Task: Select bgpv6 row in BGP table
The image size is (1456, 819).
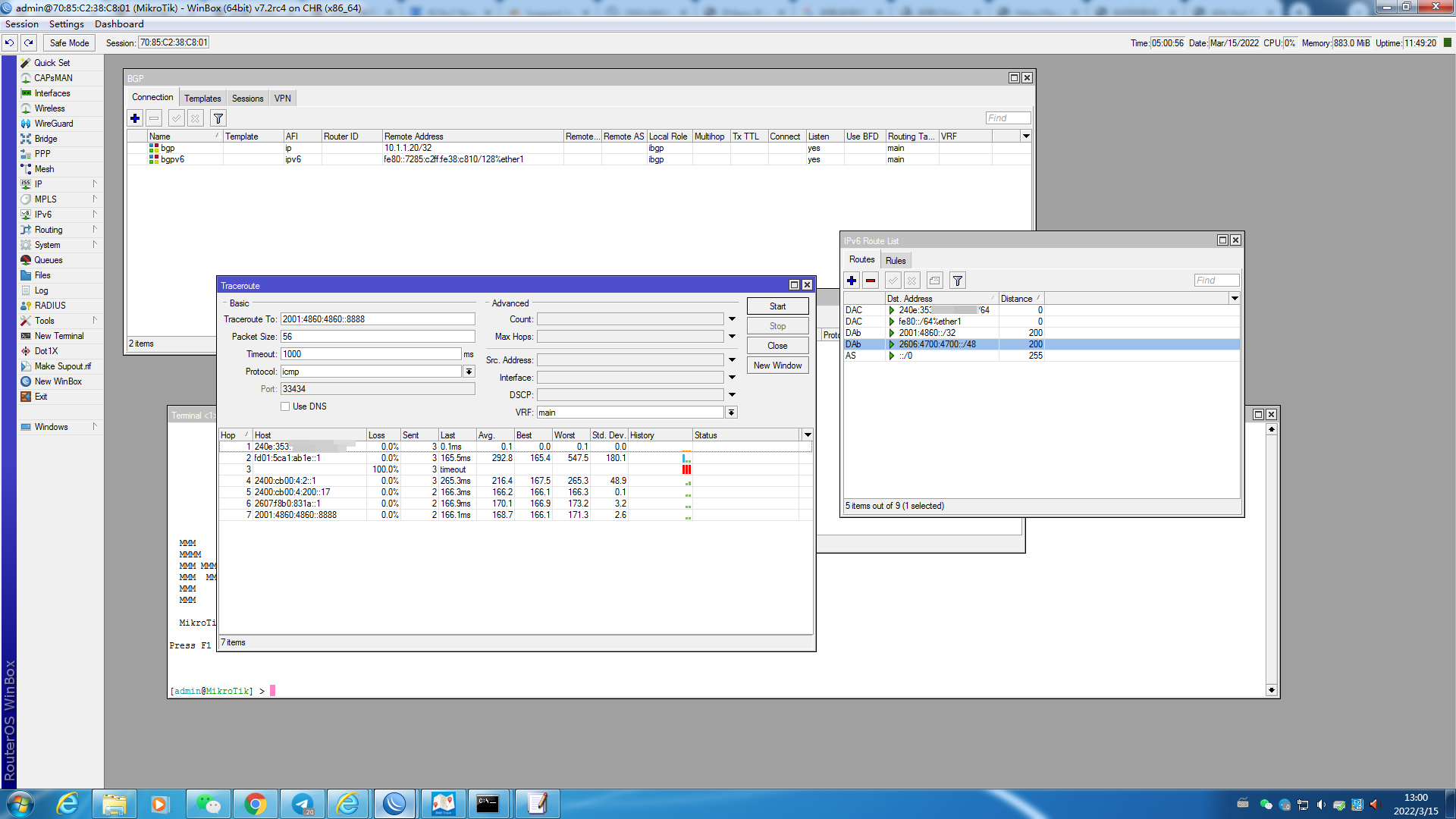Action: click(x=579, y=159)
